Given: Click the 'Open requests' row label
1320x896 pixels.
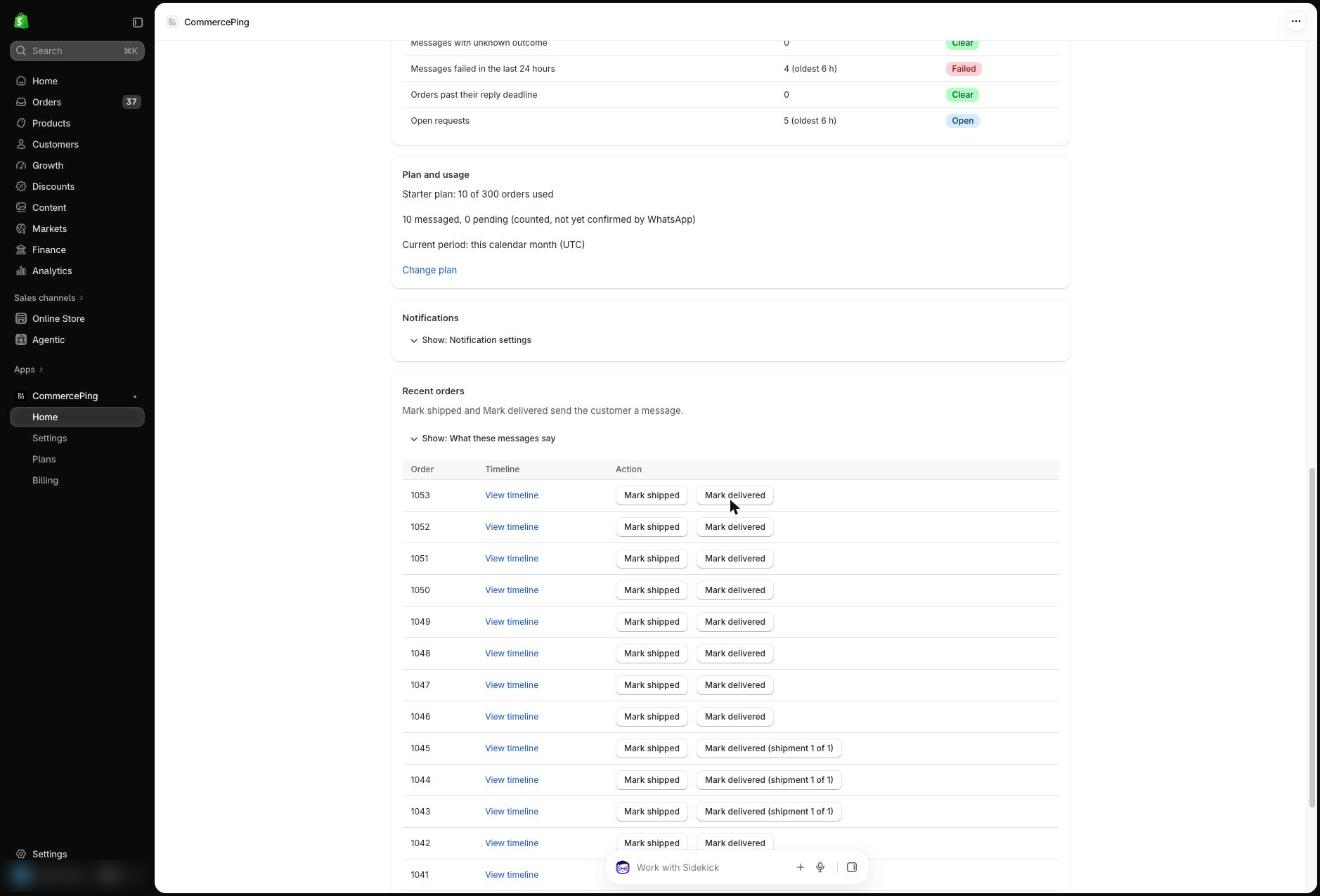Looking at the screenshot, I should (x=440, y=121).
